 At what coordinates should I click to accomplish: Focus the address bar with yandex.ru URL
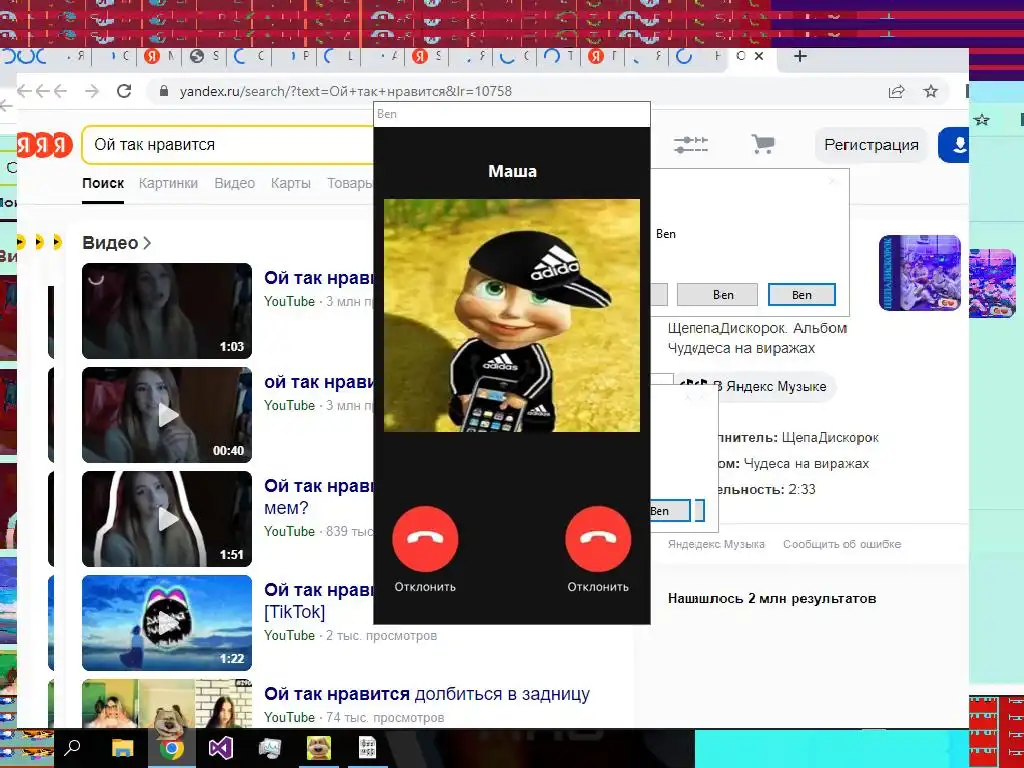pyautogui.click(x=345, y=91)
